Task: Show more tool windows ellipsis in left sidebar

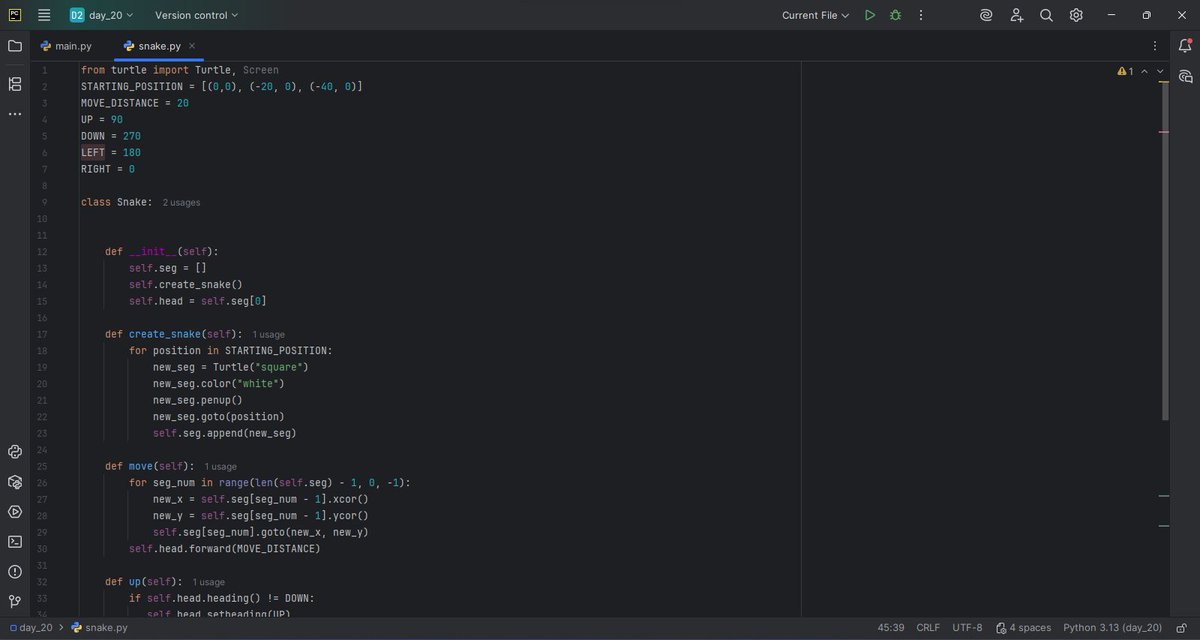Action: coord(14,114)
